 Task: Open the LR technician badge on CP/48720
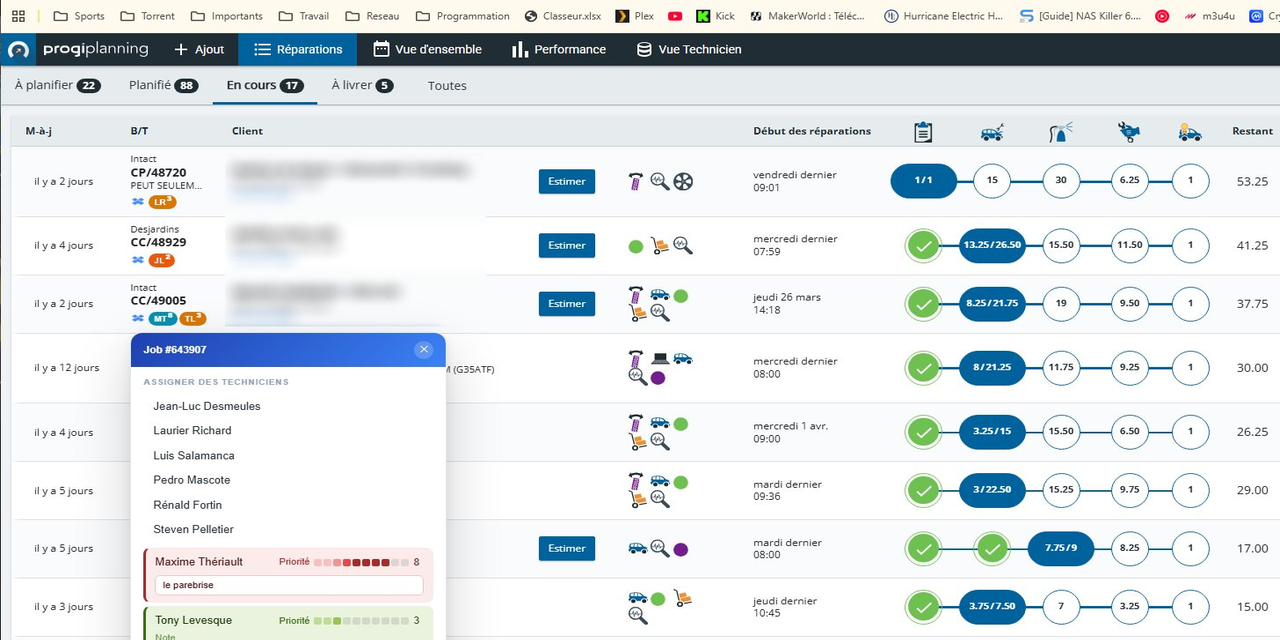[162, 202]
